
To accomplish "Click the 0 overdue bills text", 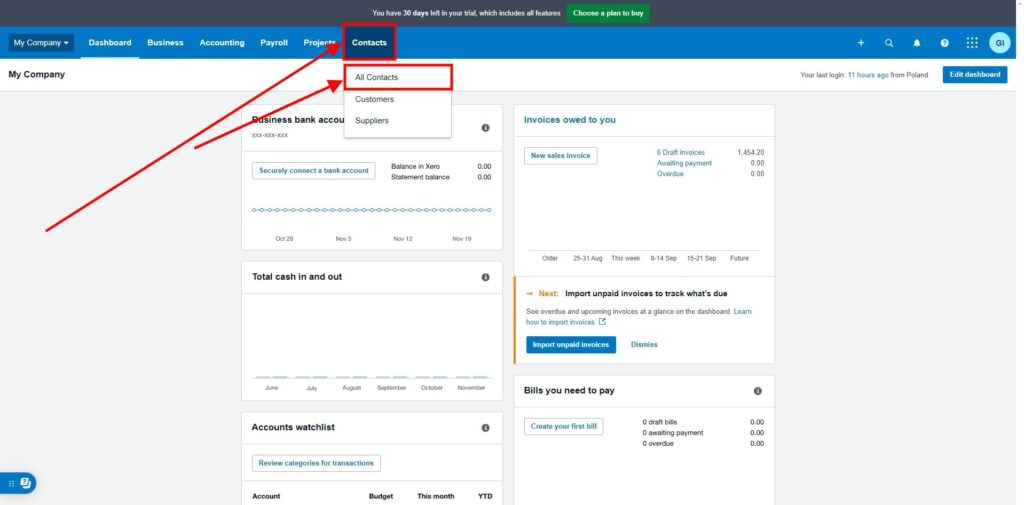I will (x=660, y=444).
